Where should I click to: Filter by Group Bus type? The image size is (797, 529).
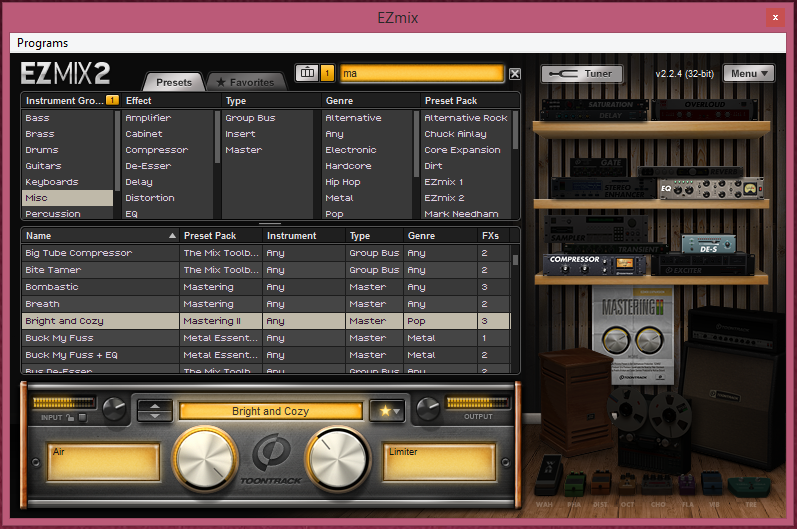pos(268,118)
